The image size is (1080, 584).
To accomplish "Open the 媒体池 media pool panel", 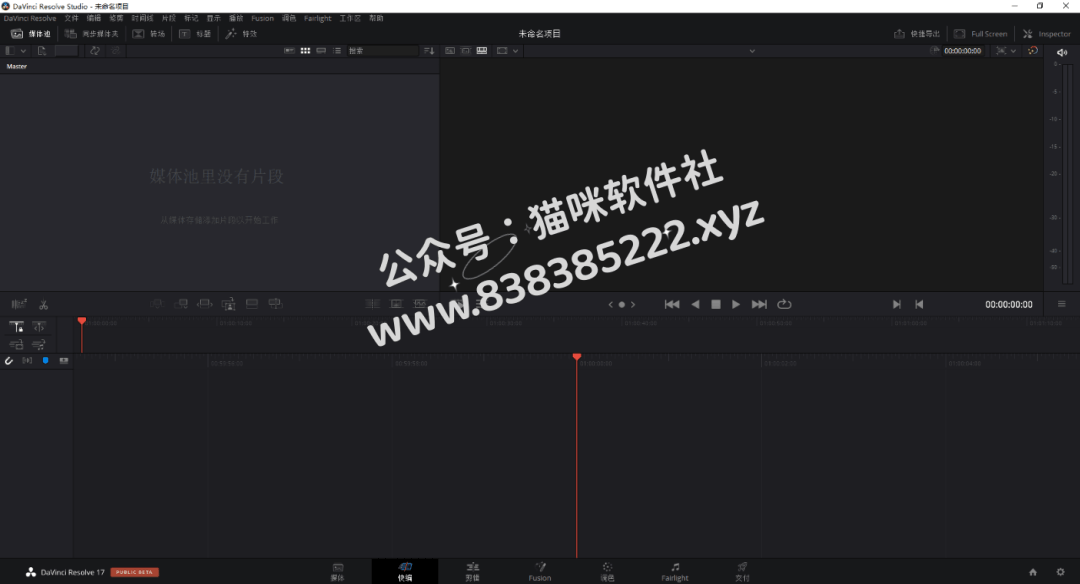I will pos(31,34).
